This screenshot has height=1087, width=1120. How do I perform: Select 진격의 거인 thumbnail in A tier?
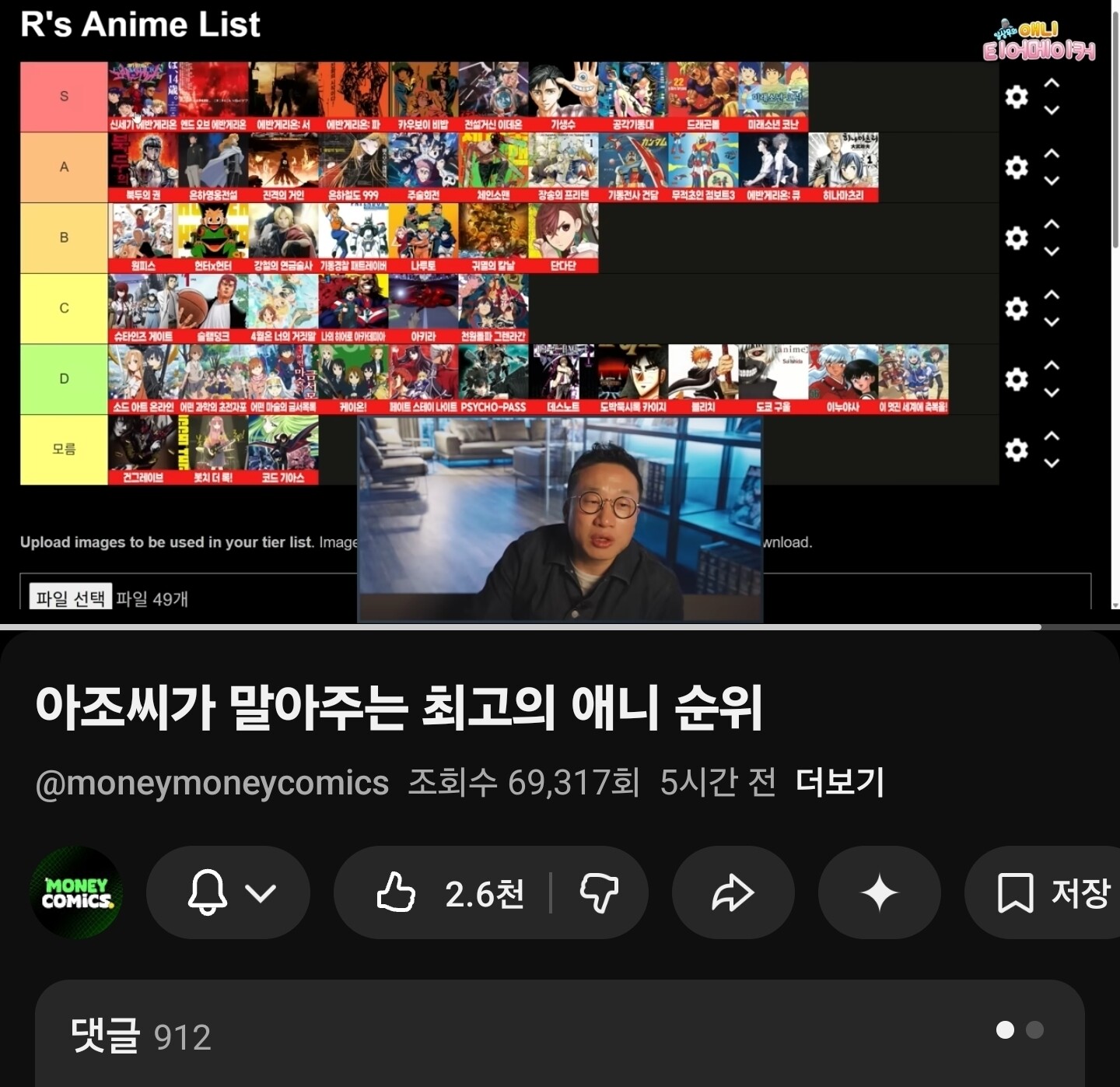tap(283, 167)
